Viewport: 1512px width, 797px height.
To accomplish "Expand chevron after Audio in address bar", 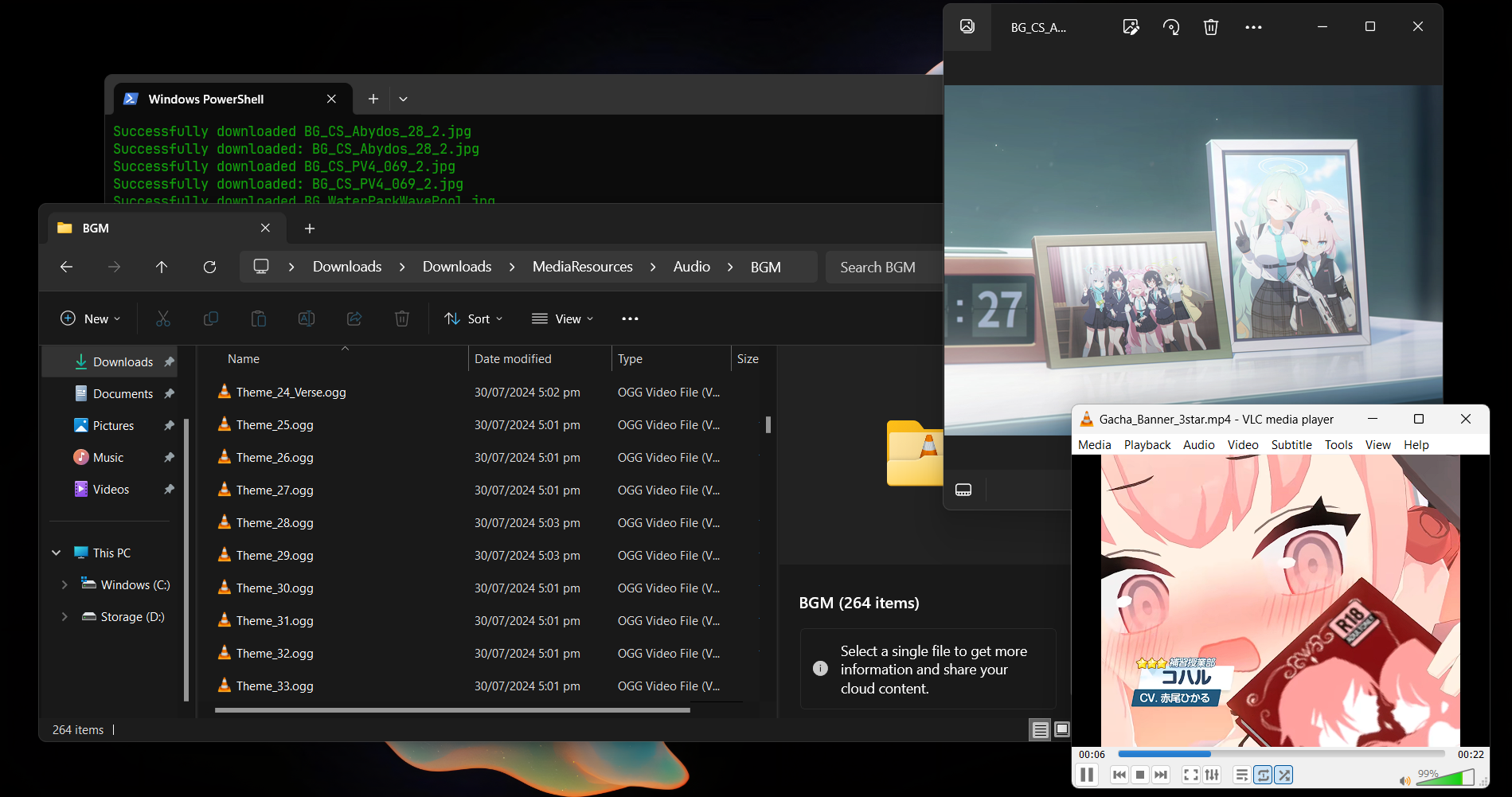I will pyautogui.click(x=730, y=267).
